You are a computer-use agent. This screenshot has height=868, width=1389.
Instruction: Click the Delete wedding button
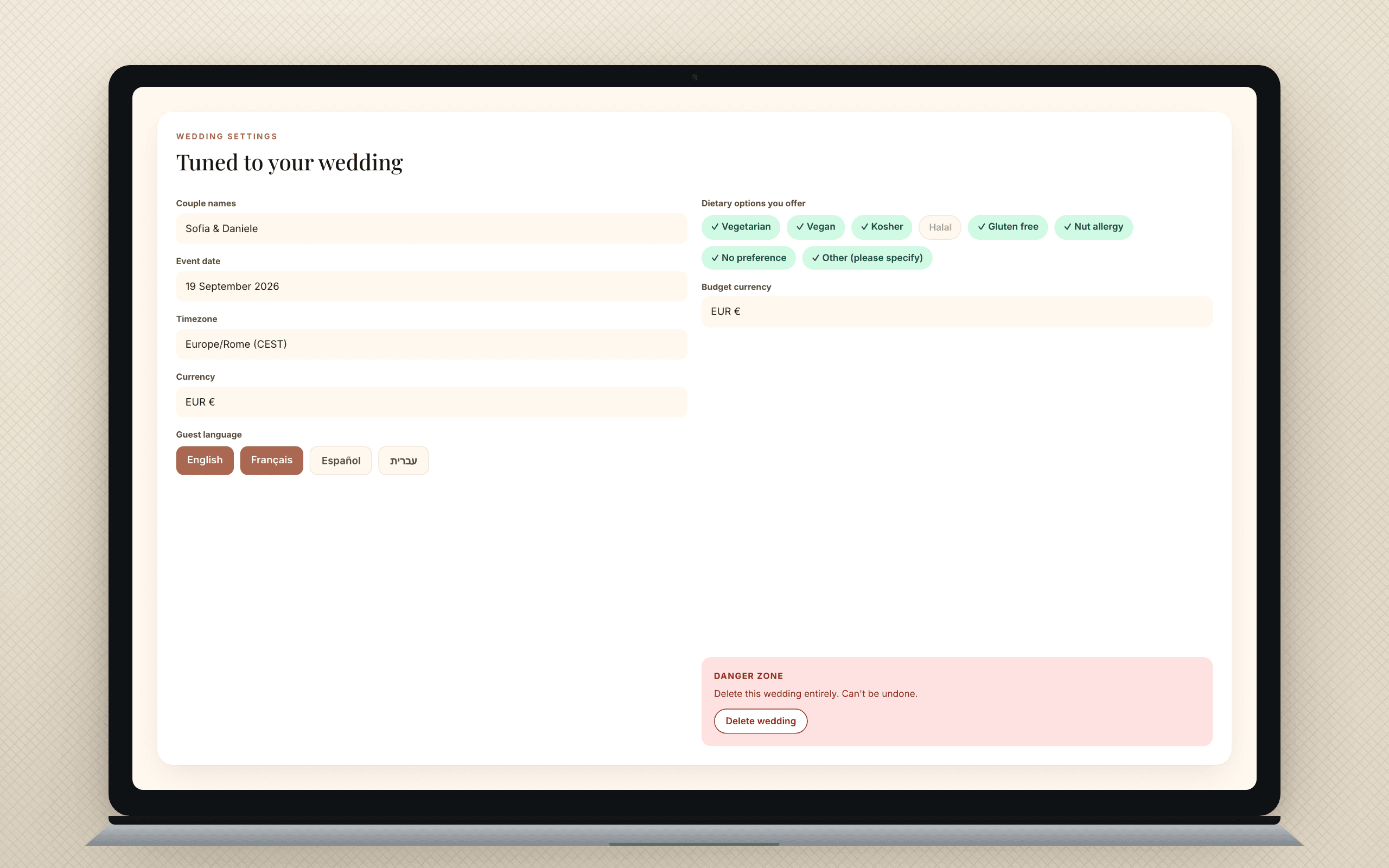click(x=761, y=721)
